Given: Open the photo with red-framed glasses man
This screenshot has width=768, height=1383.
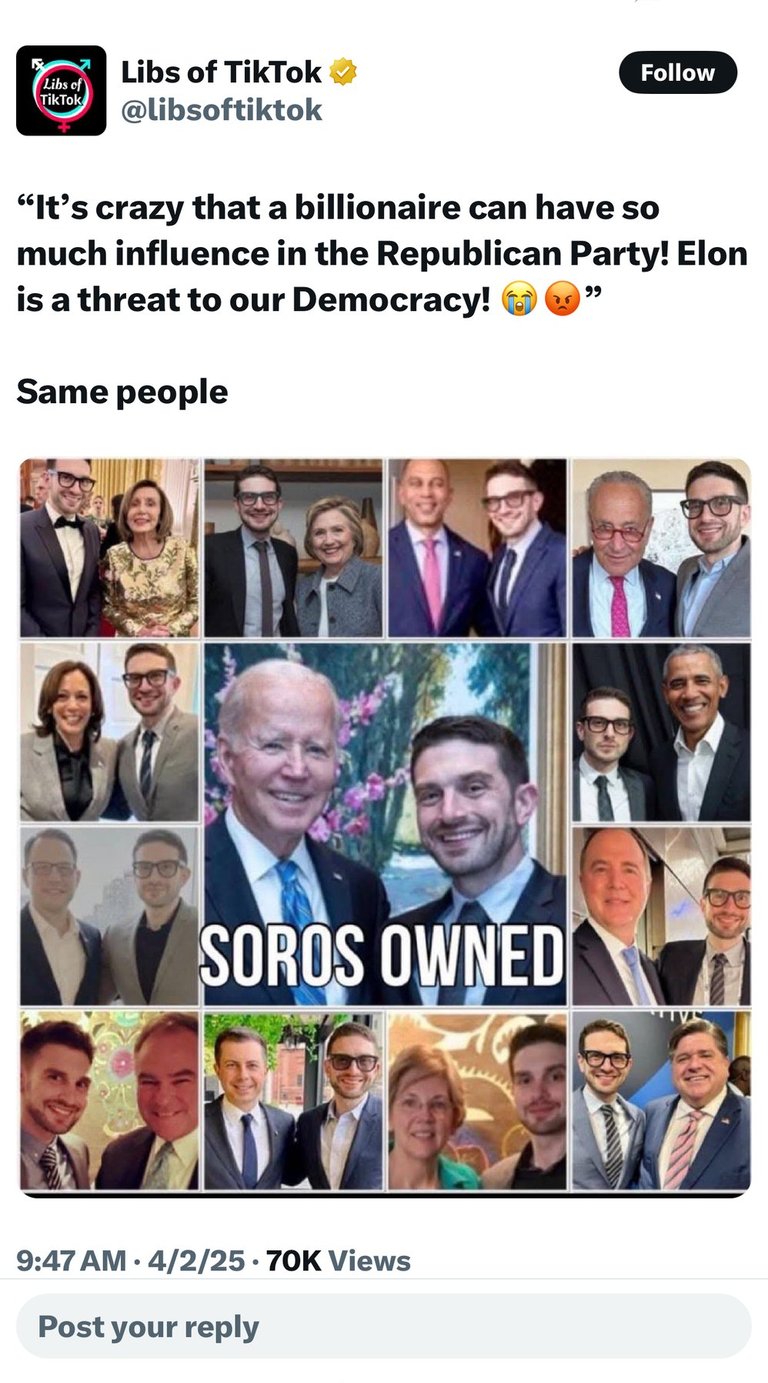Looking at the screenshot, I should [661, 548].
